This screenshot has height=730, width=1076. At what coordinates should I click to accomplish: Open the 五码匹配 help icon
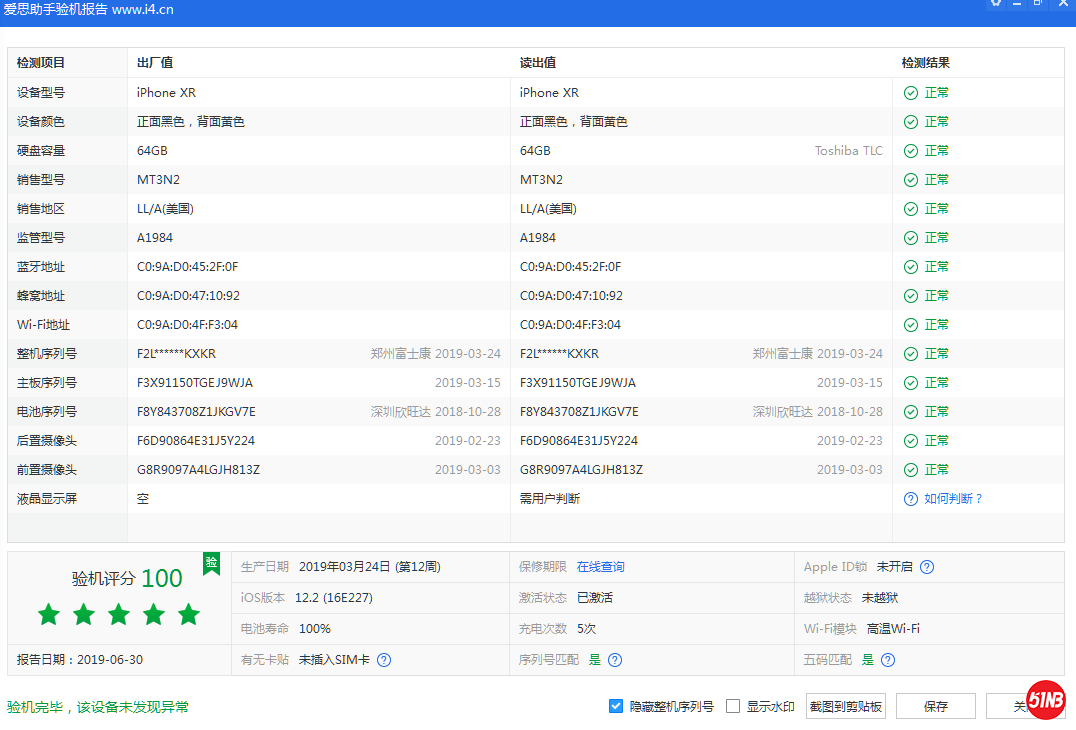click(x=887, y=659)
